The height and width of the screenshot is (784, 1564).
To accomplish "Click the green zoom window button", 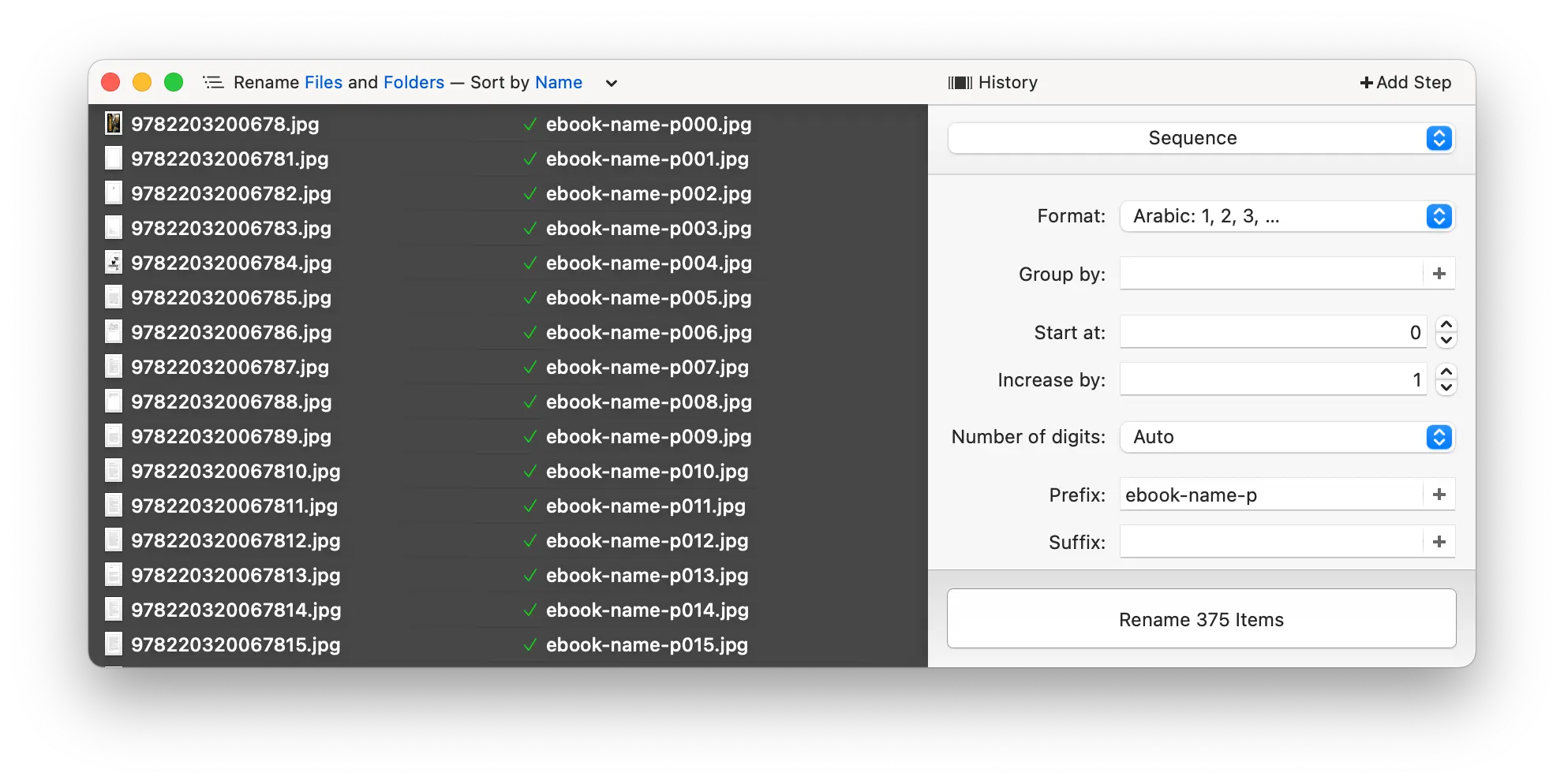I will pyautogui.click(x=174, y=82).
